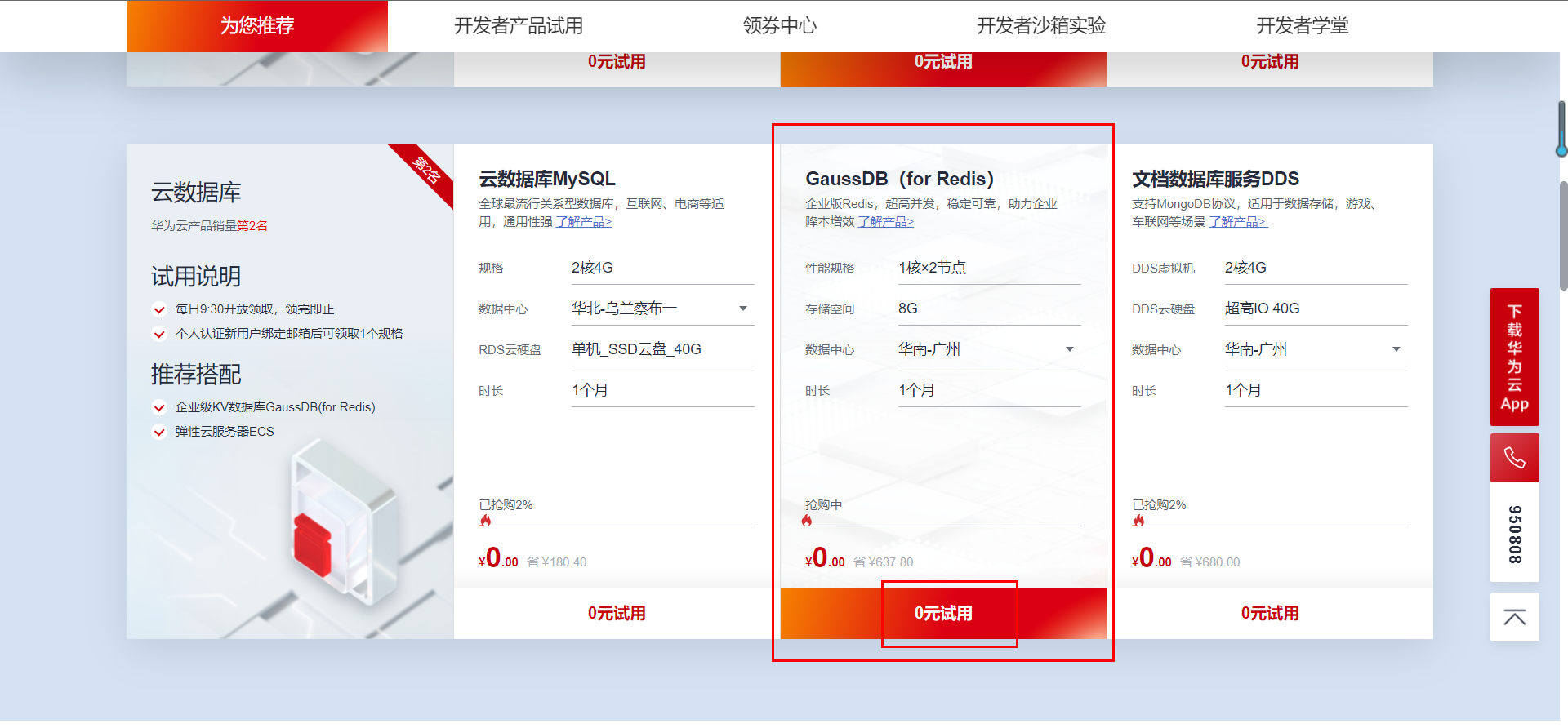Click the 第2名 corner ribbon badge
Image resolution: width=1568 pixels, height=728 pixels.
(426, 171)
